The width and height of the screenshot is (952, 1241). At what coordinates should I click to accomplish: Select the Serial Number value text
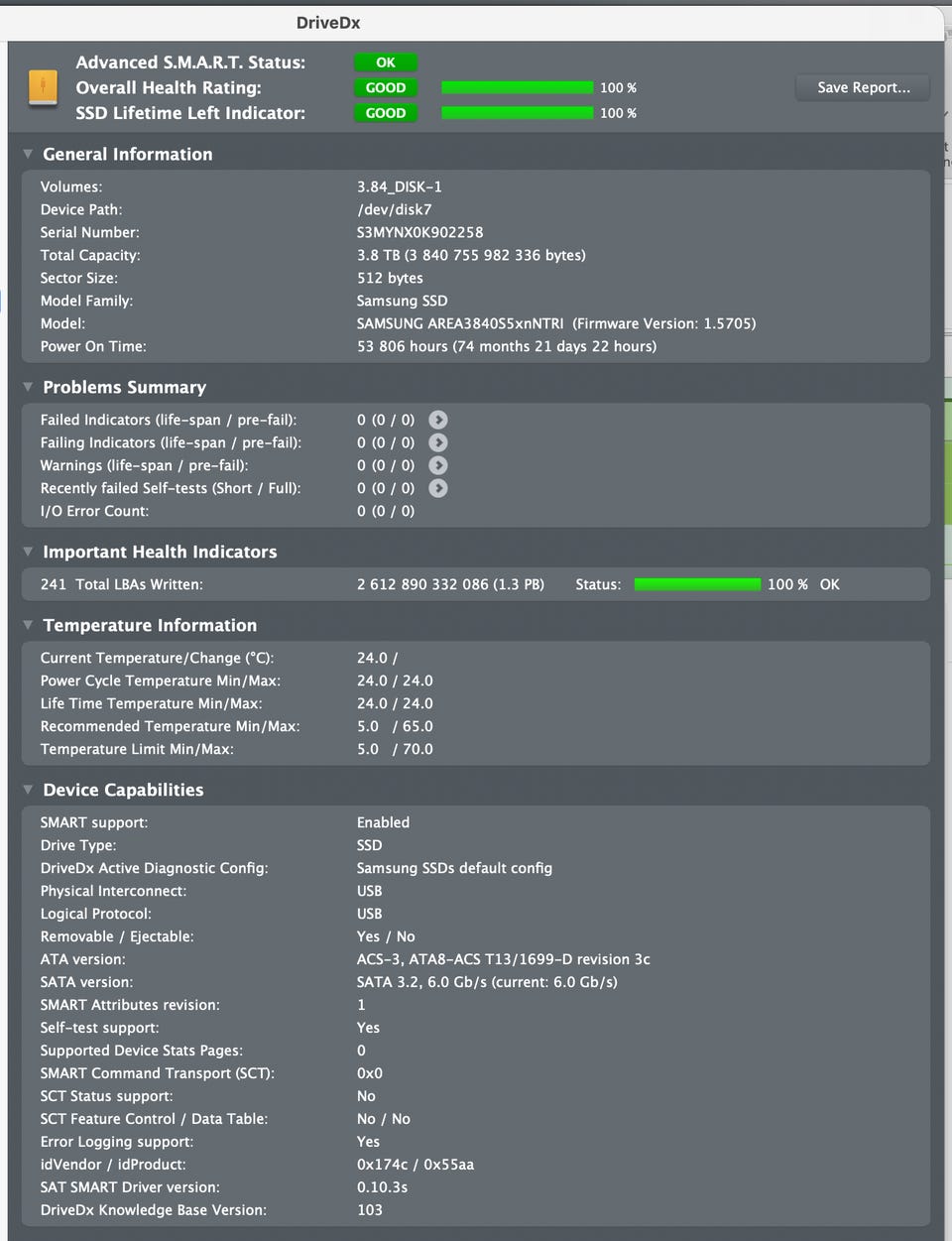coord(420,232)
